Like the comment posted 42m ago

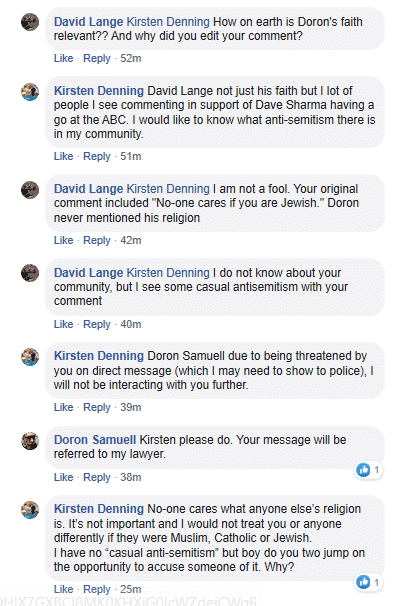point(63,240)
